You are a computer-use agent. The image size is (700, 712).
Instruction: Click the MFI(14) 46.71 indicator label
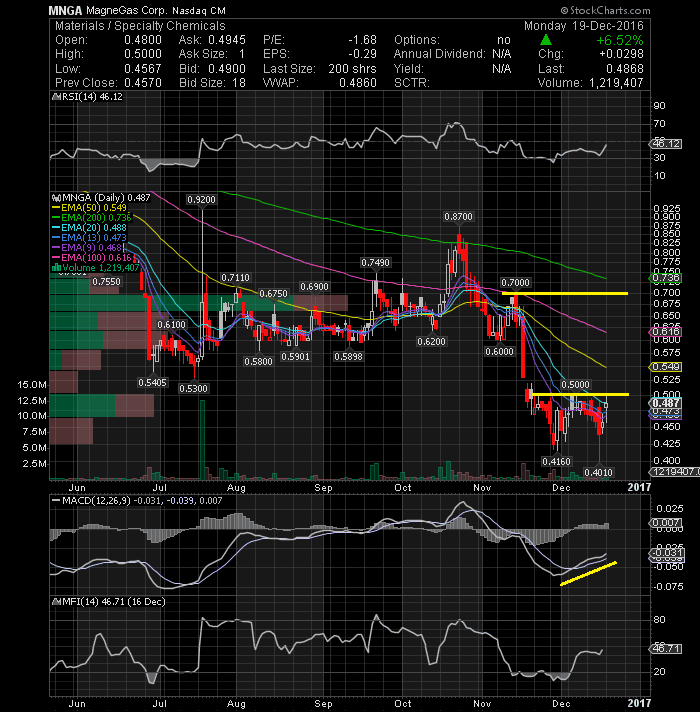tap(109, 602)
